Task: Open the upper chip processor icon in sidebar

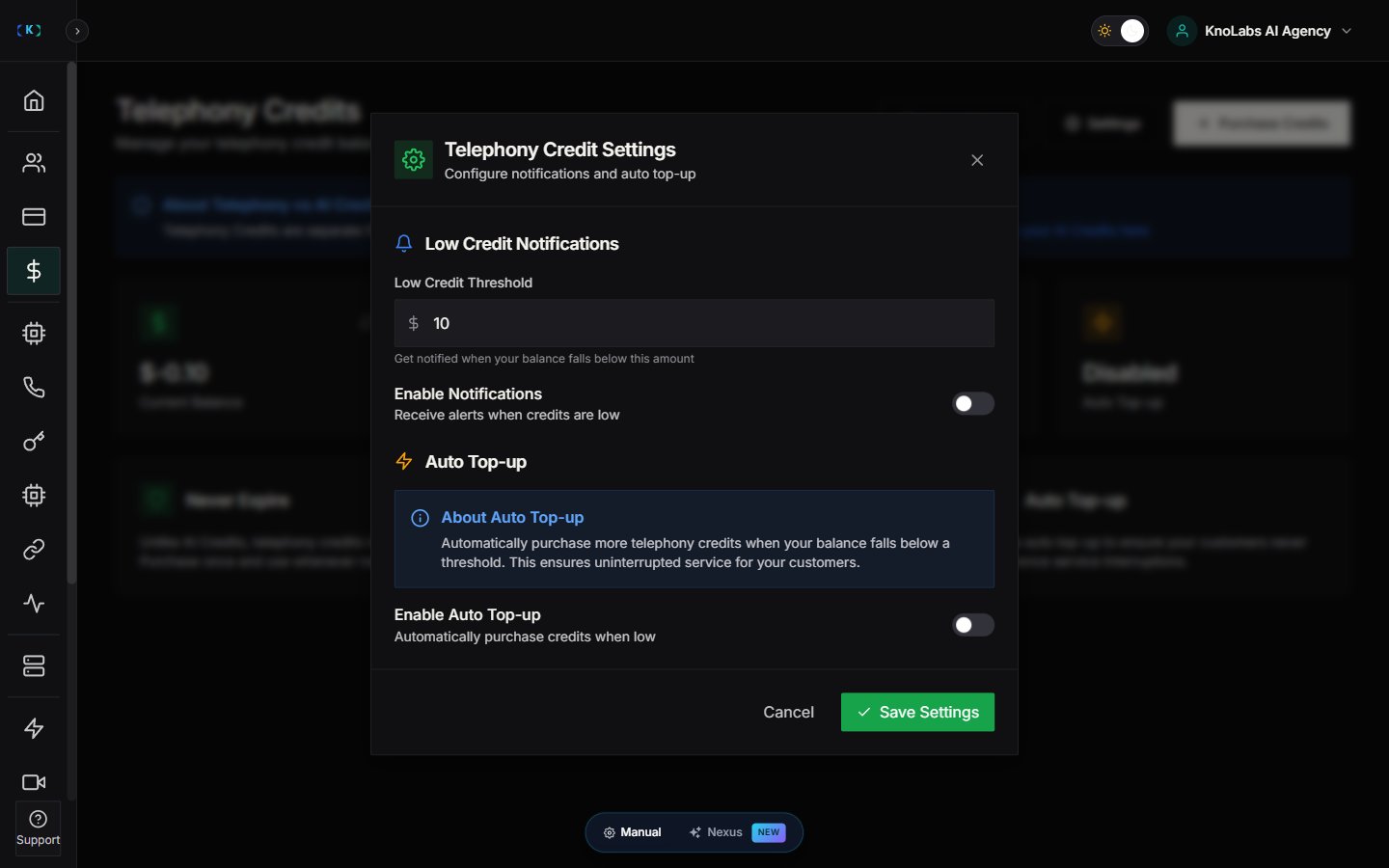Action: click(x=34, y=334)
